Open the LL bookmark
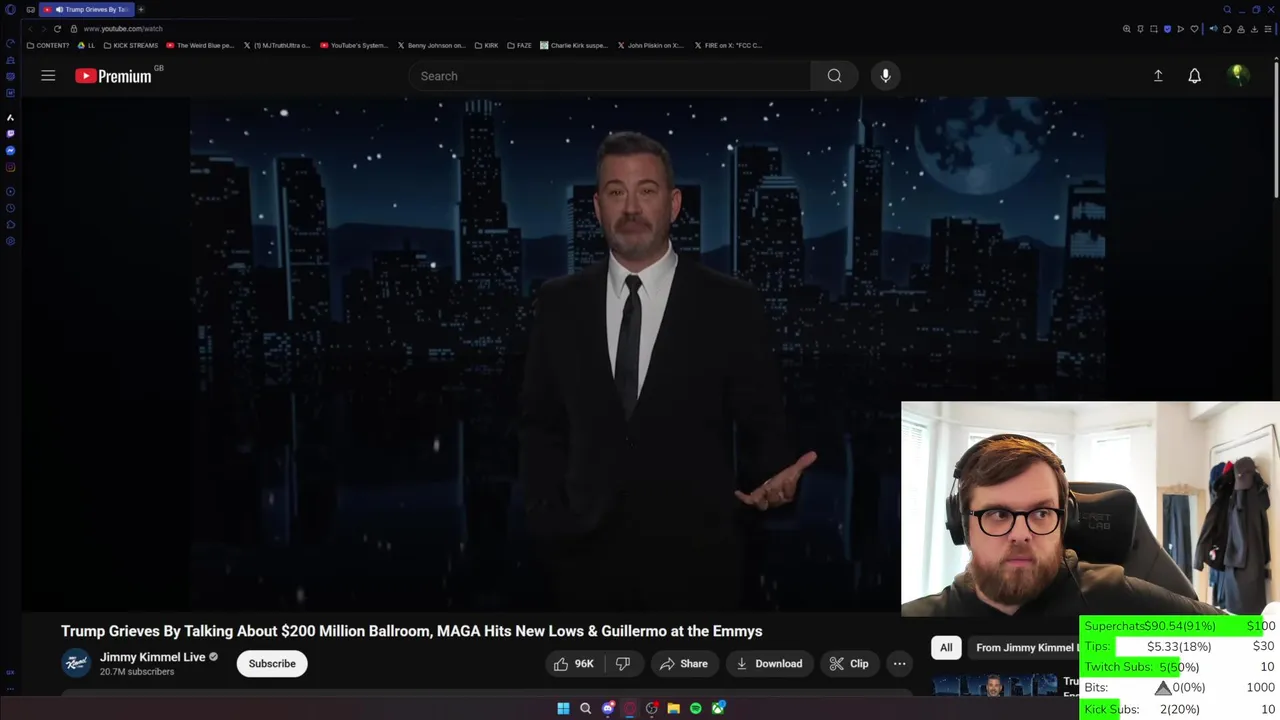 86,45
